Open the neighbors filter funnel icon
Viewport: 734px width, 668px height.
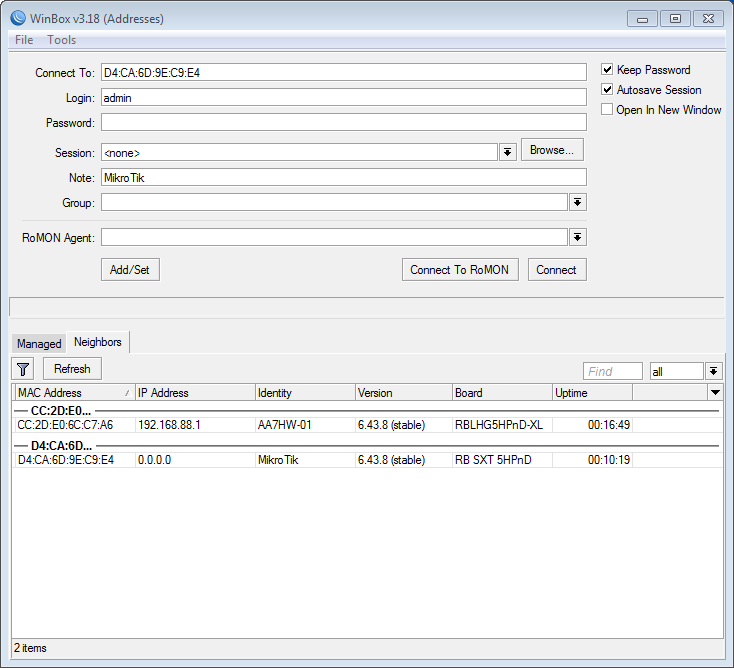click(22, 369)
